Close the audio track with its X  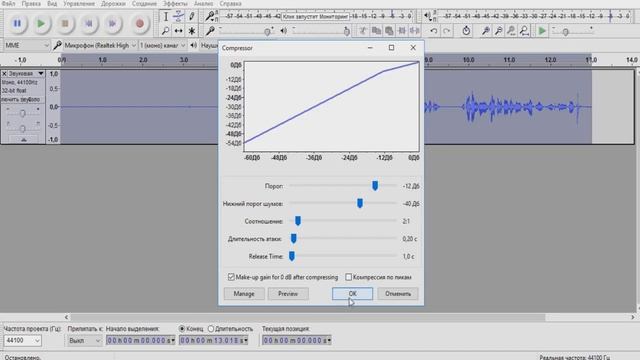tap(4, 73)
